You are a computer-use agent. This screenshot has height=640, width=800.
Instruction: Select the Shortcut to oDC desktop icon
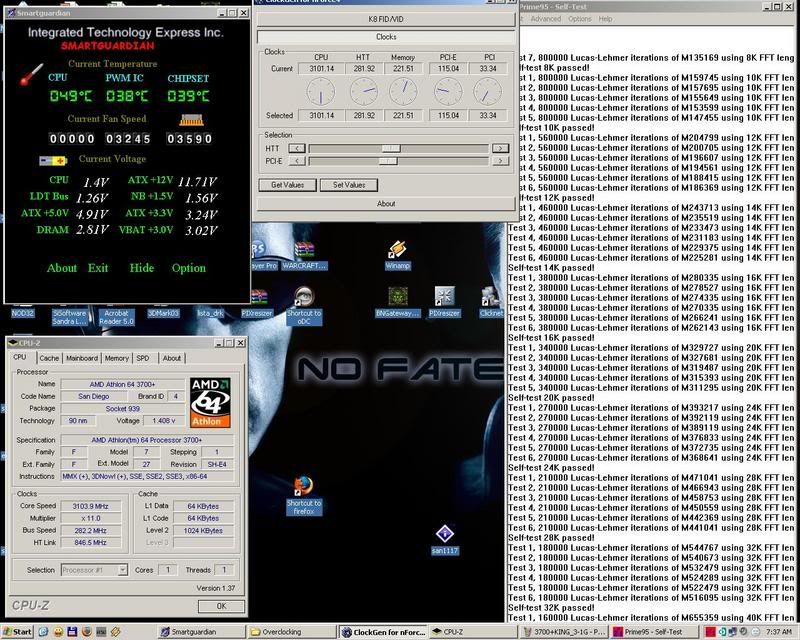(x=304, y=305)
